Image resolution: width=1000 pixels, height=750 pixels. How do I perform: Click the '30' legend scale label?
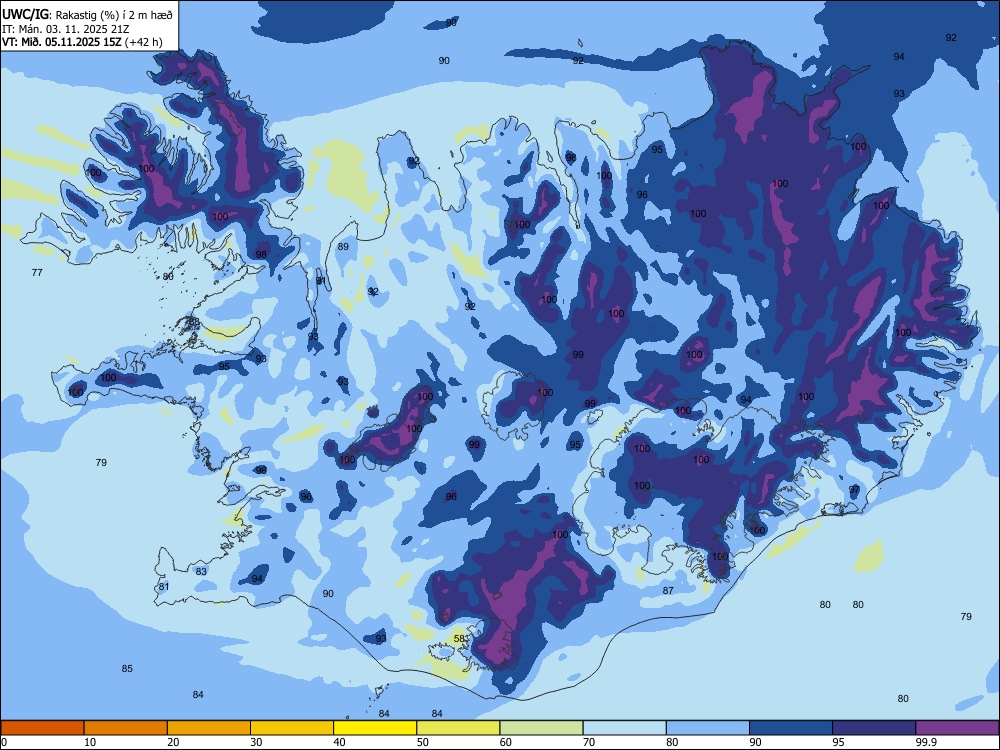tap(256, 742)
